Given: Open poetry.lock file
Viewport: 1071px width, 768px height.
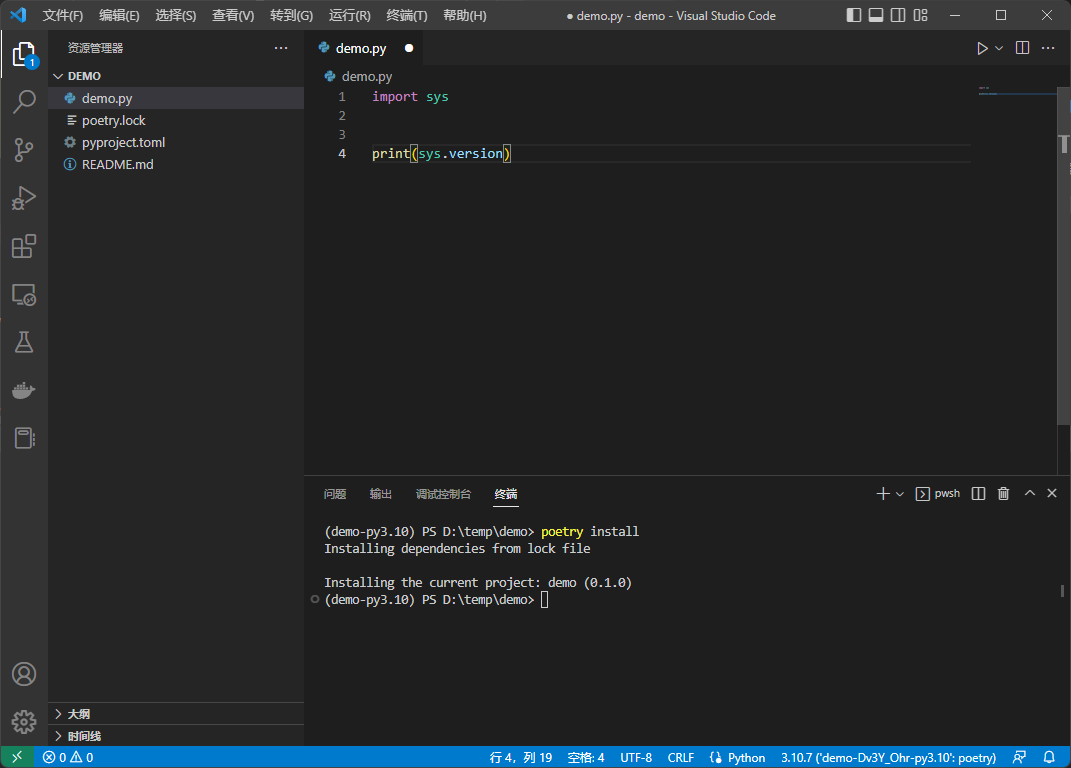Looking at the screenshot, I should coord(176,120).
